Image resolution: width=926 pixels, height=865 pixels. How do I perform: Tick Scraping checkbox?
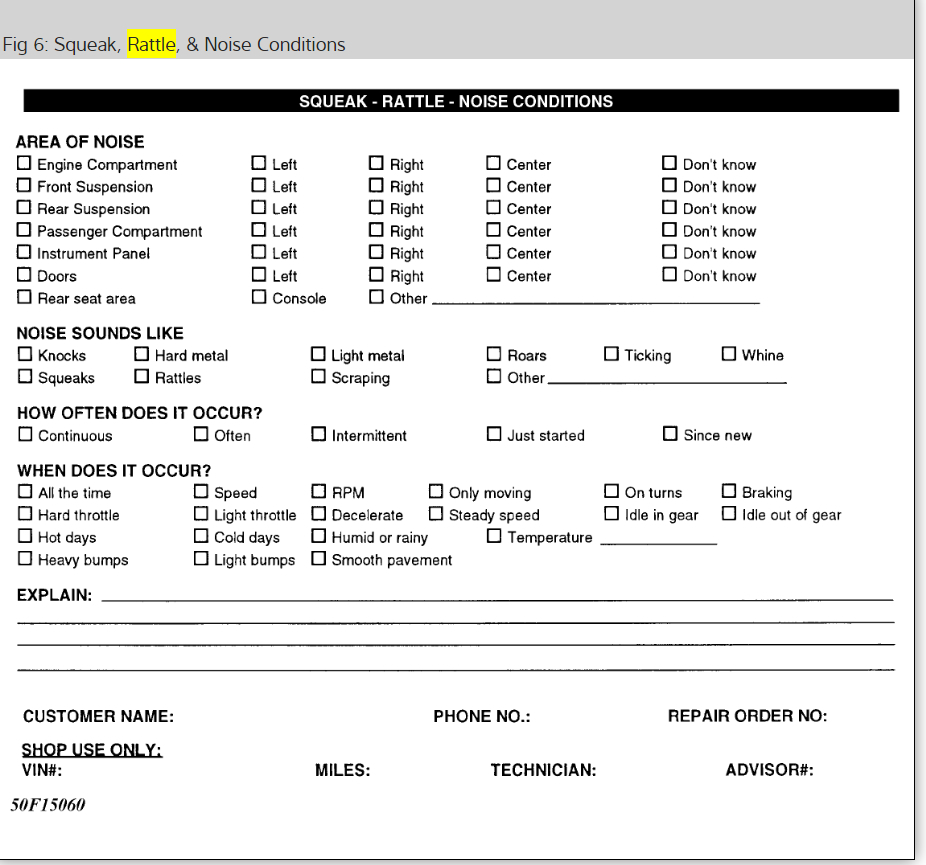coord(318,377)
